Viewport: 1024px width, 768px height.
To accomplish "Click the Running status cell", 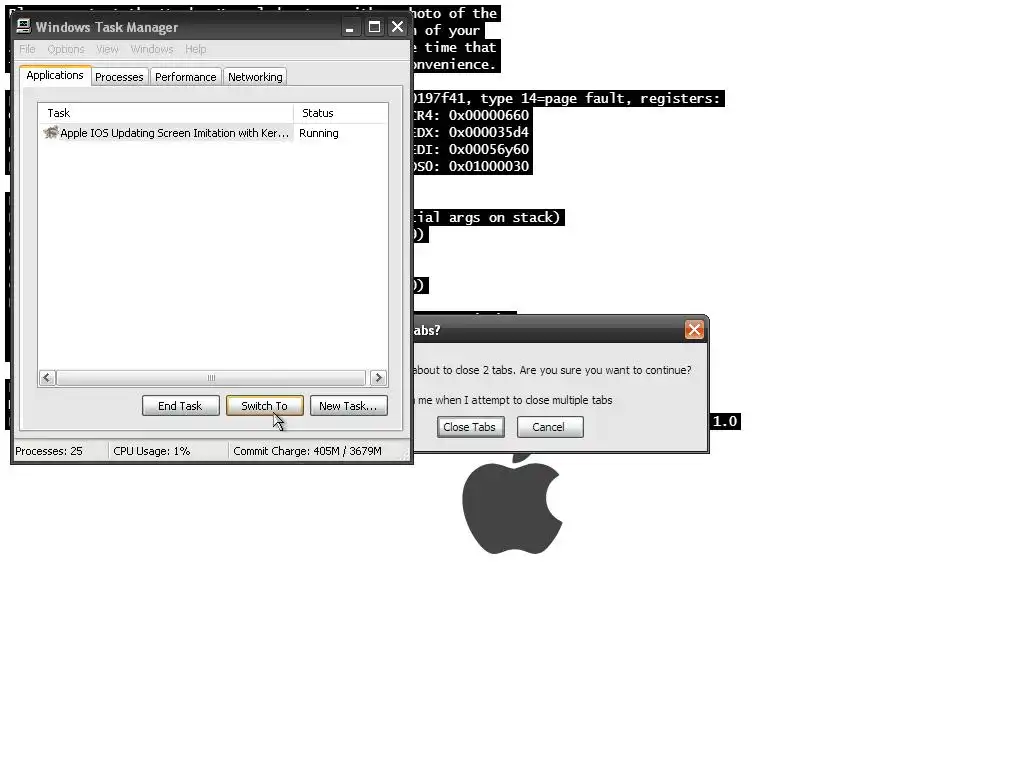I will [x=319, y=133].
